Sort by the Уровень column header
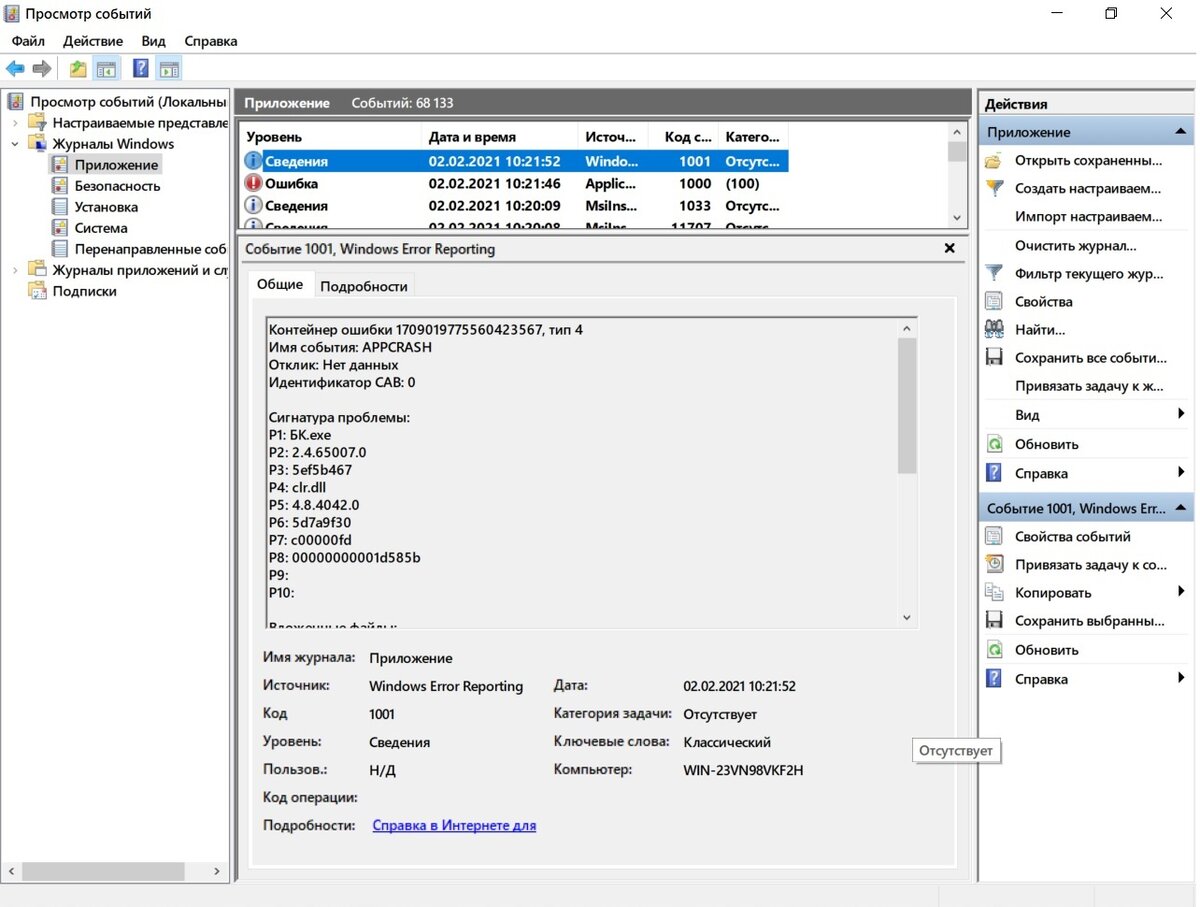The height and width of the screenshot is (907, 1200). tap(331, 137)
